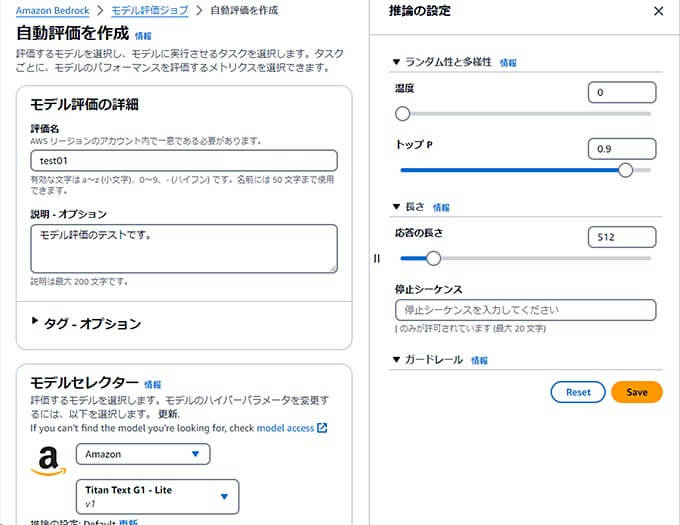This screenshot has width=680, height=525.
Task: Click 更新 link next to 推論の設定 Default
Action: (x=128, y=522)
